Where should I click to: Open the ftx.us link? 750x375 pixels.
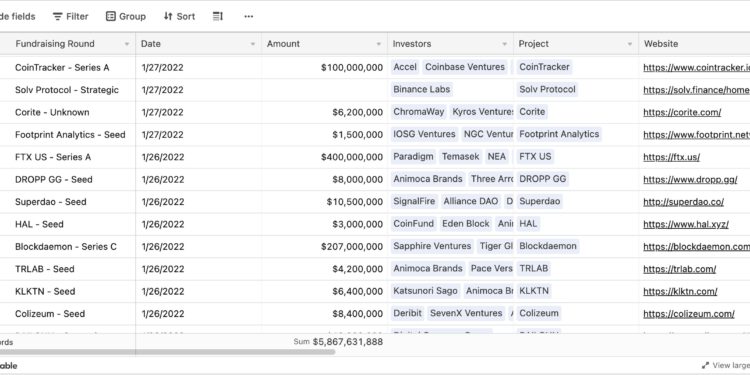pos(672,157)
